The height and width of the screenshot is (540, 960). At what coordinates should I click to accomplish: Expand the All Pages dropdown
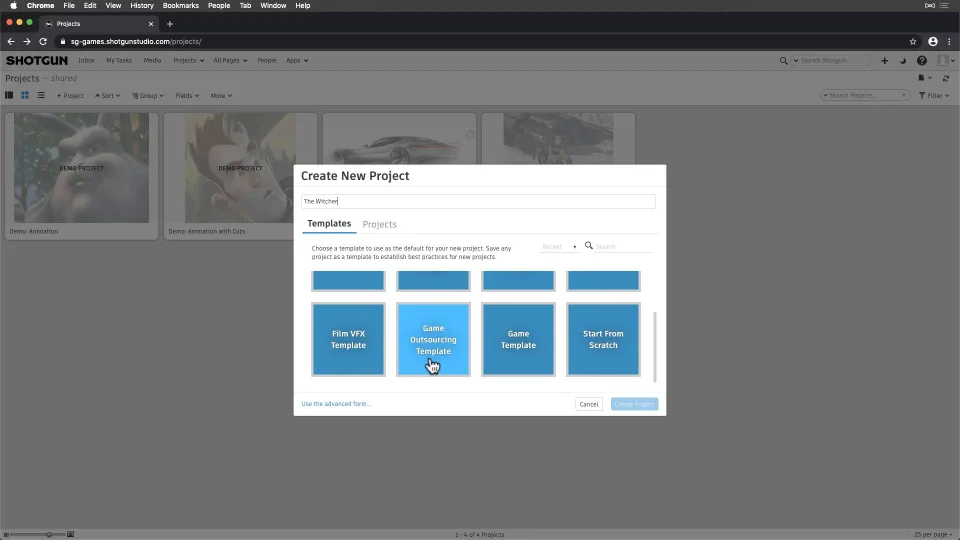[230, 61]
